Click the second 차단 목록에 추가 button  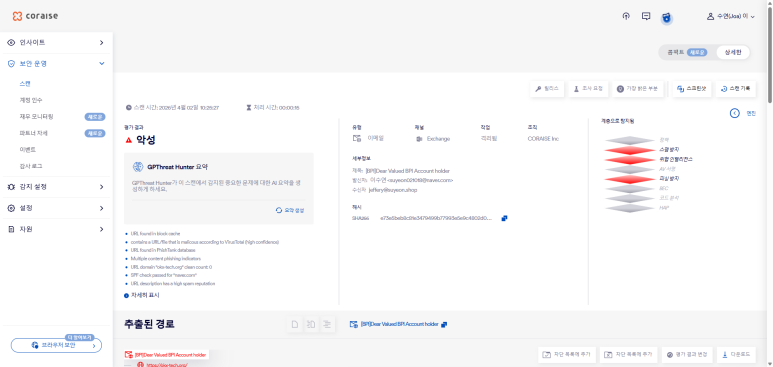coord(629,355)
